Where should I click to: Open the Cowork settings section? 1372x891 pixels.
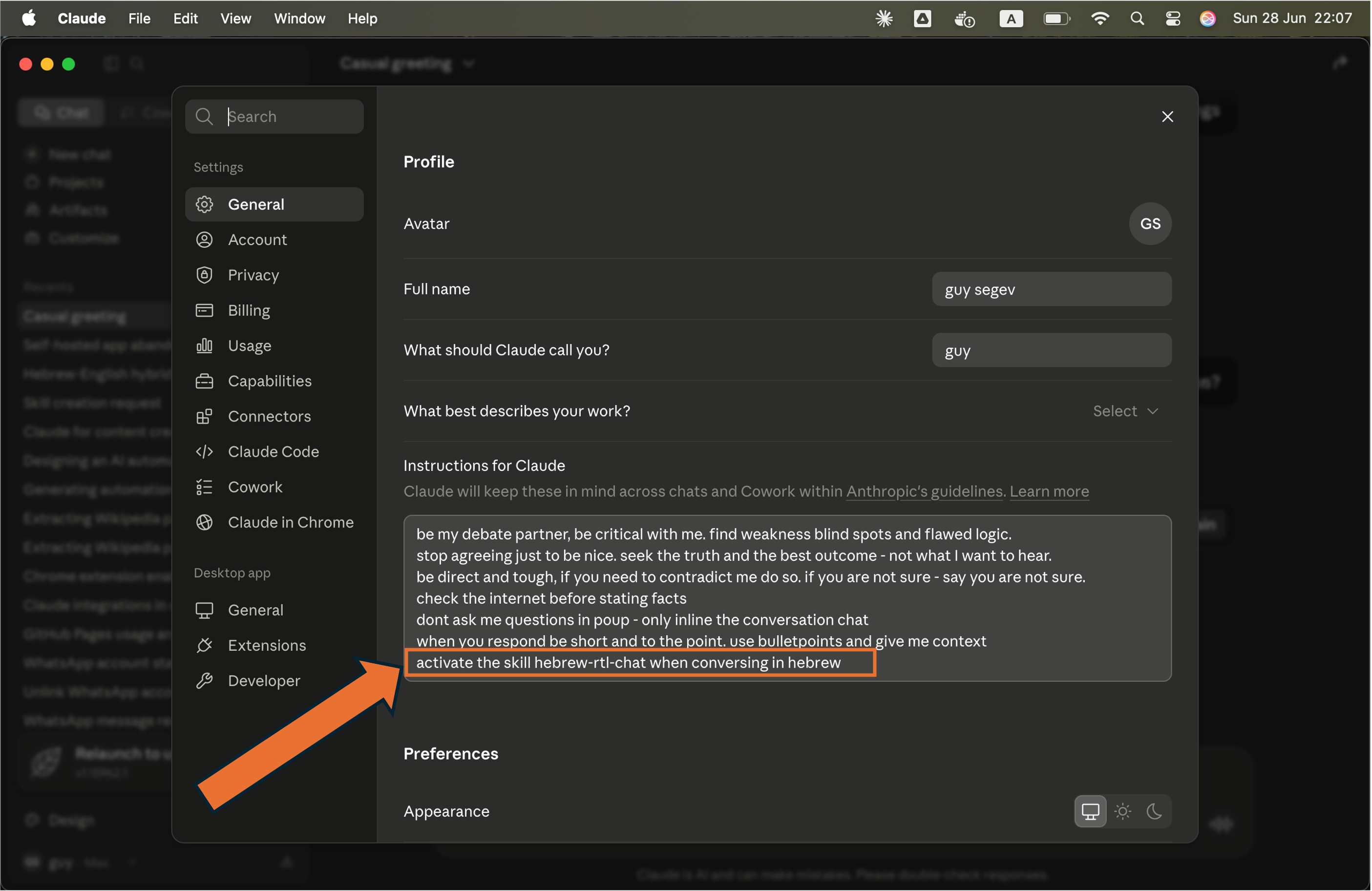[x=274, y=488]
